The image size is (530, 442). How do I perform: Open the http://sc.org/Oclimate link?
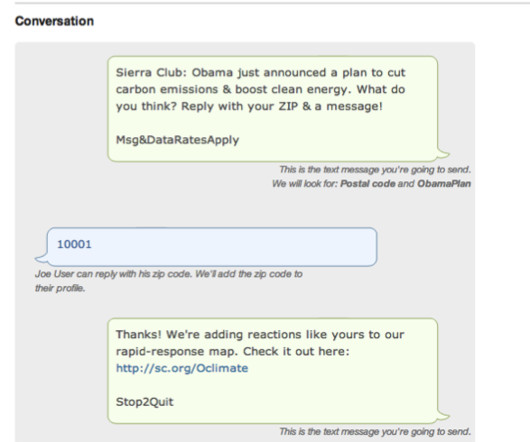182,368
